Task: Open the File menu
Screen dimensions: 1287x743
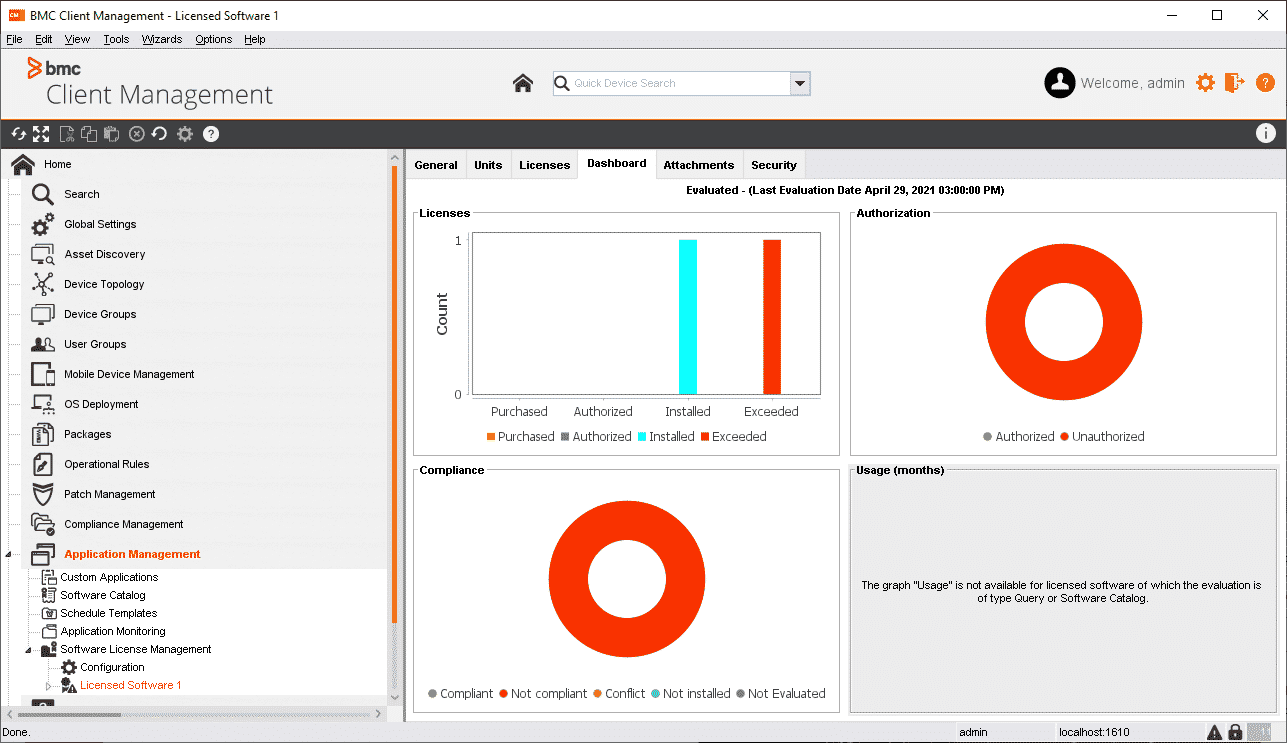Action: coord(14,39)
